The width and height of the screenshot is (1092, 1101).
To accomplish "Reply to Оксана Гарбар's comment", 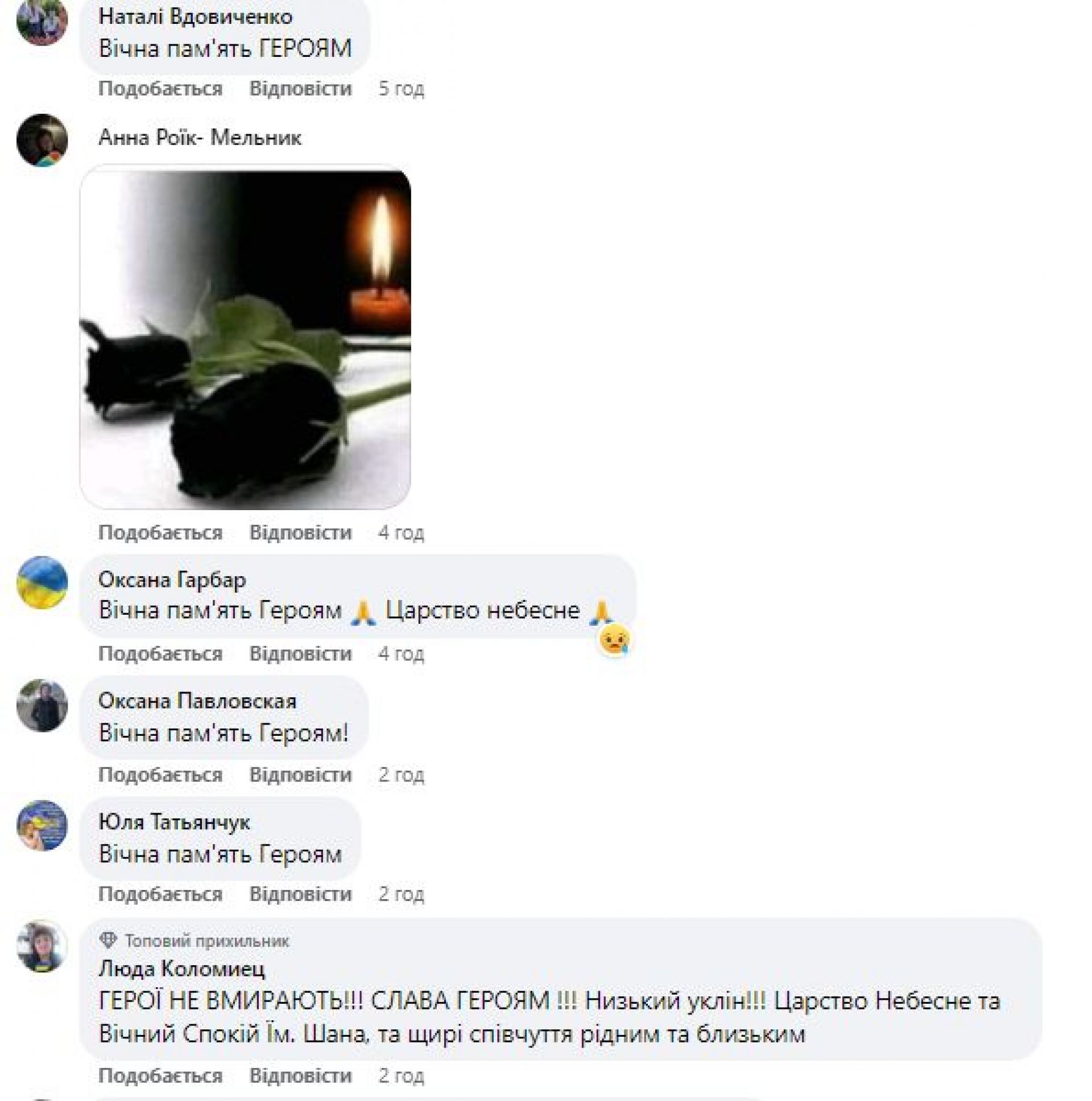I will pyautogui.click(x=300, y=653).
